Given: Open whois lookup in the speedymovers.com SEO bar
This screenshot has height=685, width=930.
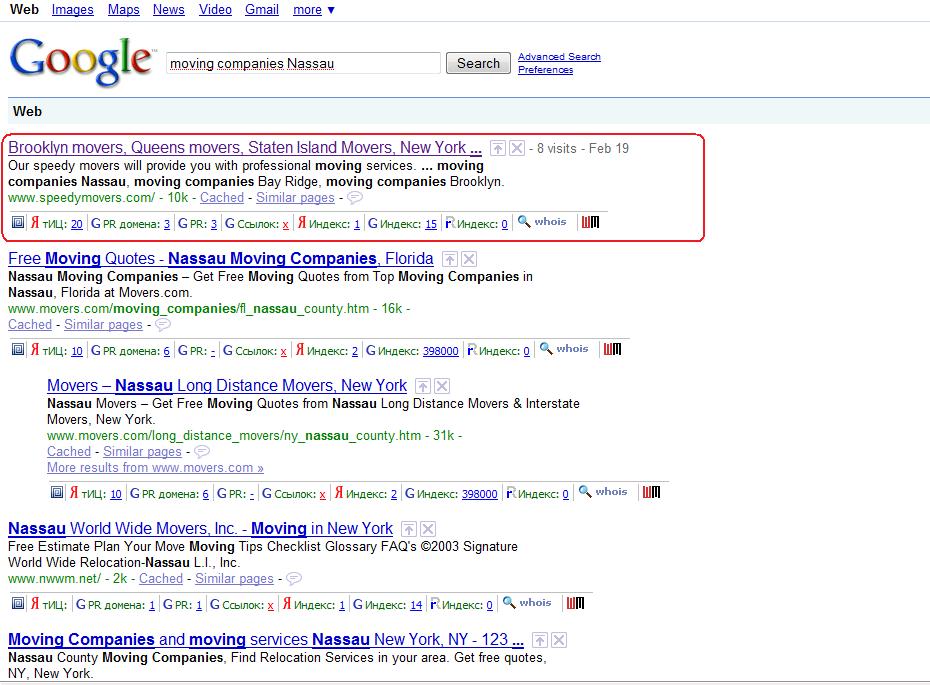Looking at the screenshot, I should click(x=542, y=222).
